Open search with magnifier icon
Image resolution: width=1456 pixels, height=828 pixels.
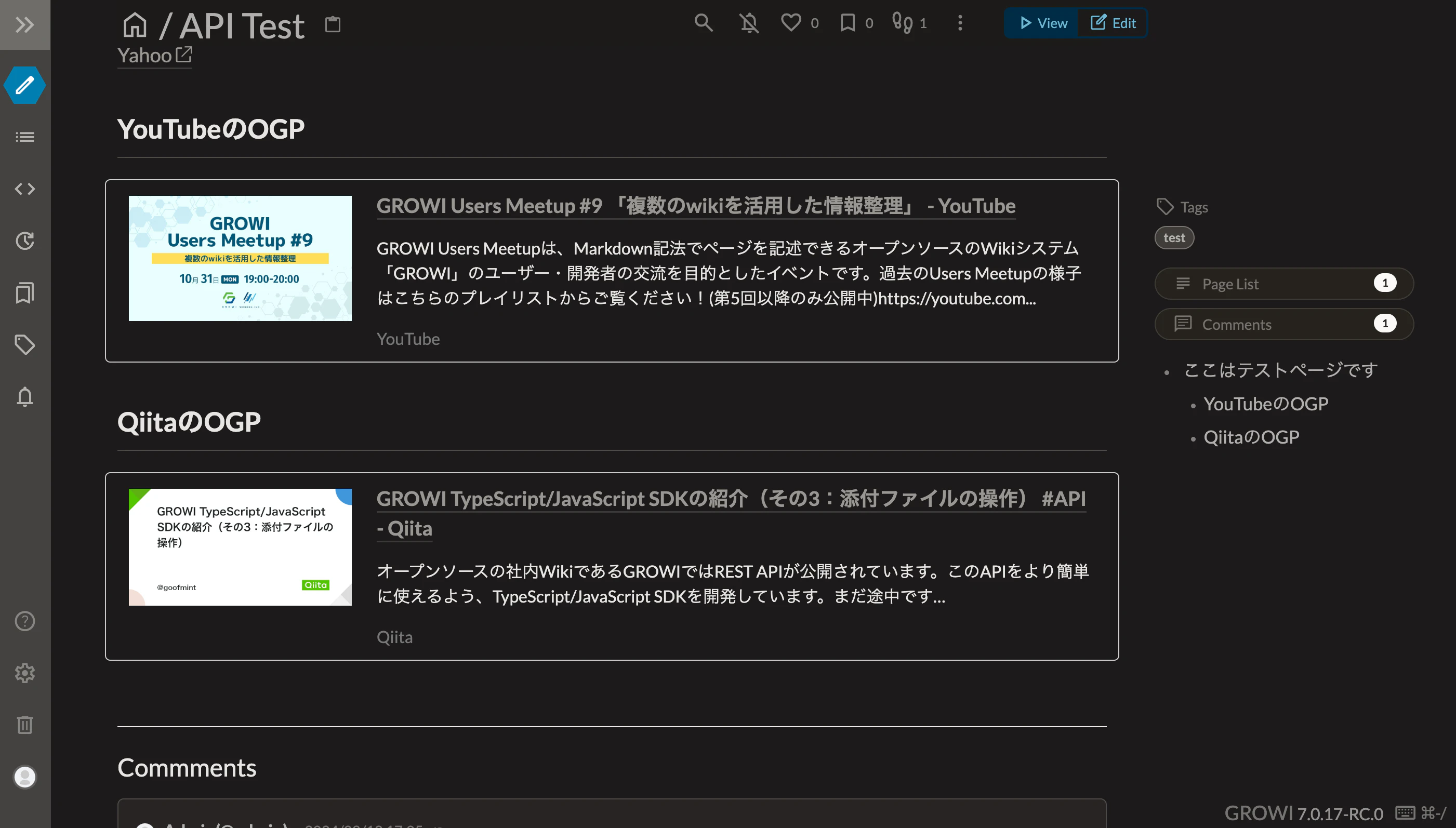[x=704, y=23]
